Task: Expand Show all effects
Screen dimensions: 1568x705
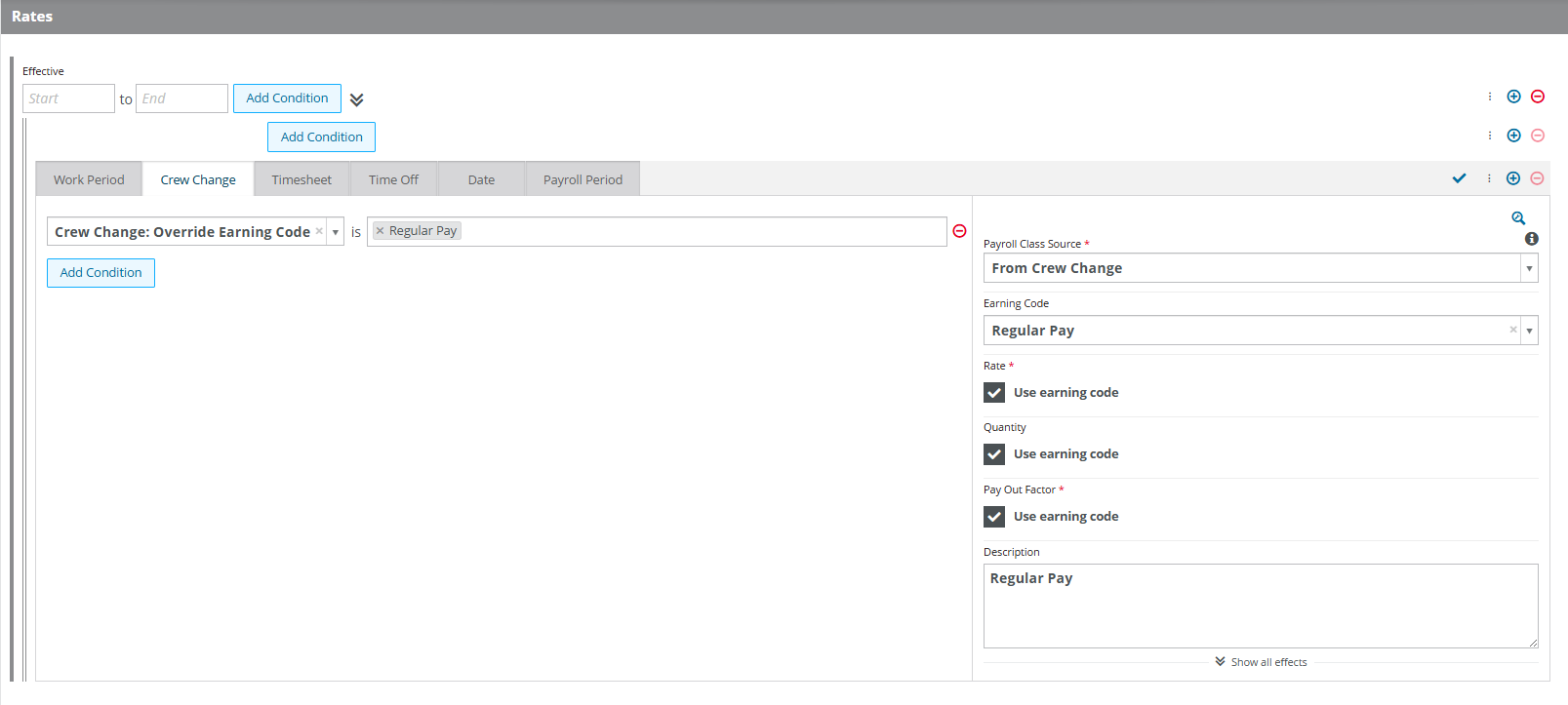Action: [1261, 662]
